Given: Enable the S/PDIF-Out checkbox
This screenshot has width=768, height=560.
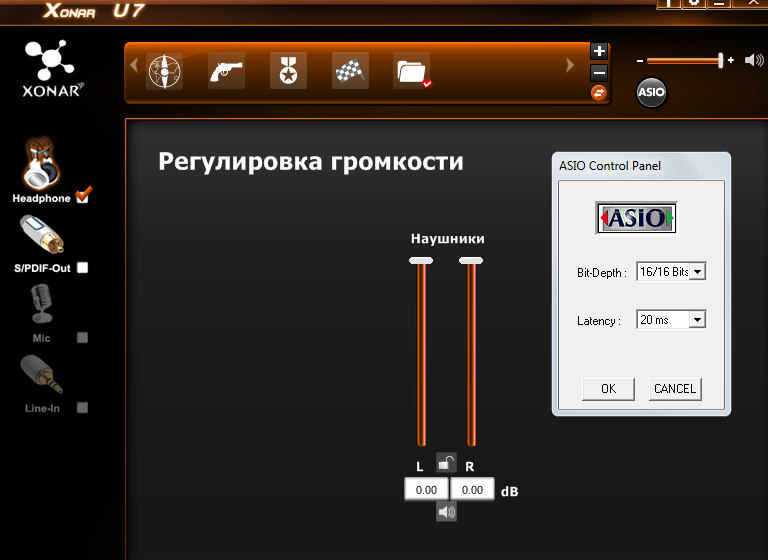Looking at the screenshot, I should (x=83, y=268).
